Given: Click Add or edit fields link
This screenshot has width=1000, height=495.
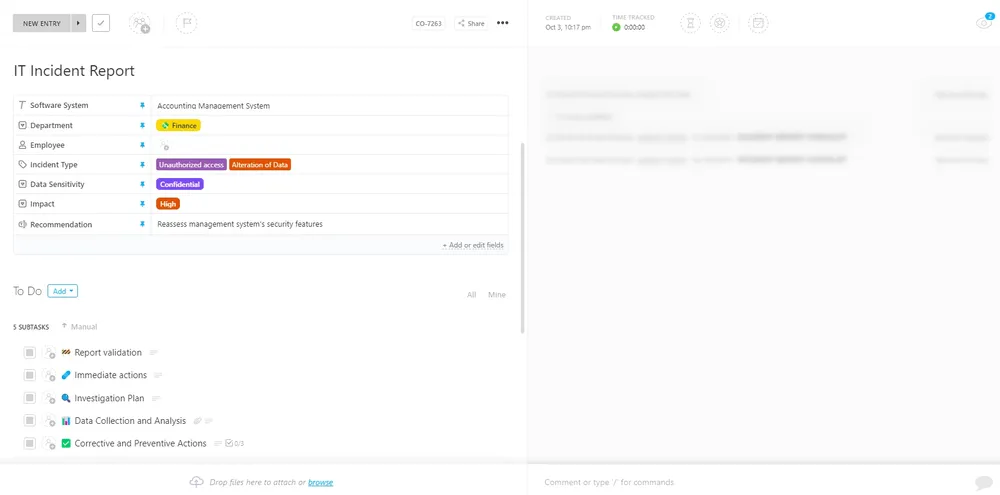Looking at the screenshot, I should click(473, 245).
